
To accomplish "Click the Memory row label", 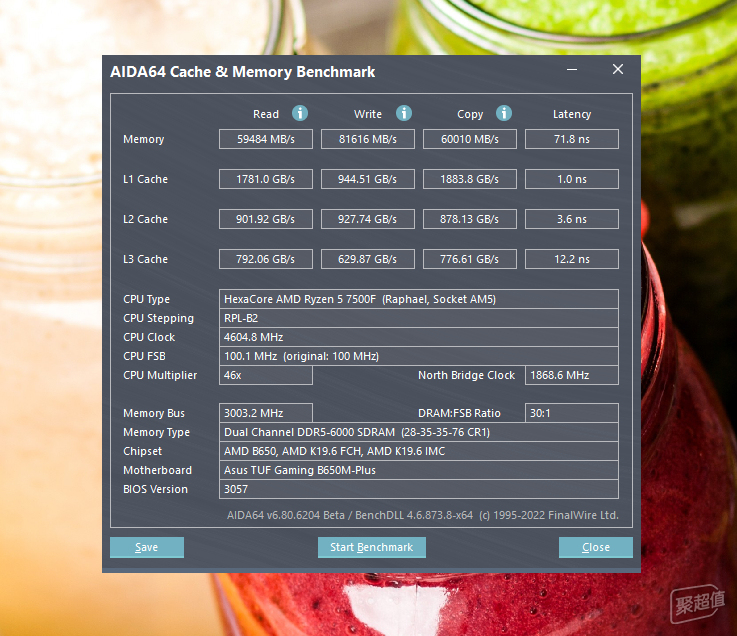I will [143, 140].
